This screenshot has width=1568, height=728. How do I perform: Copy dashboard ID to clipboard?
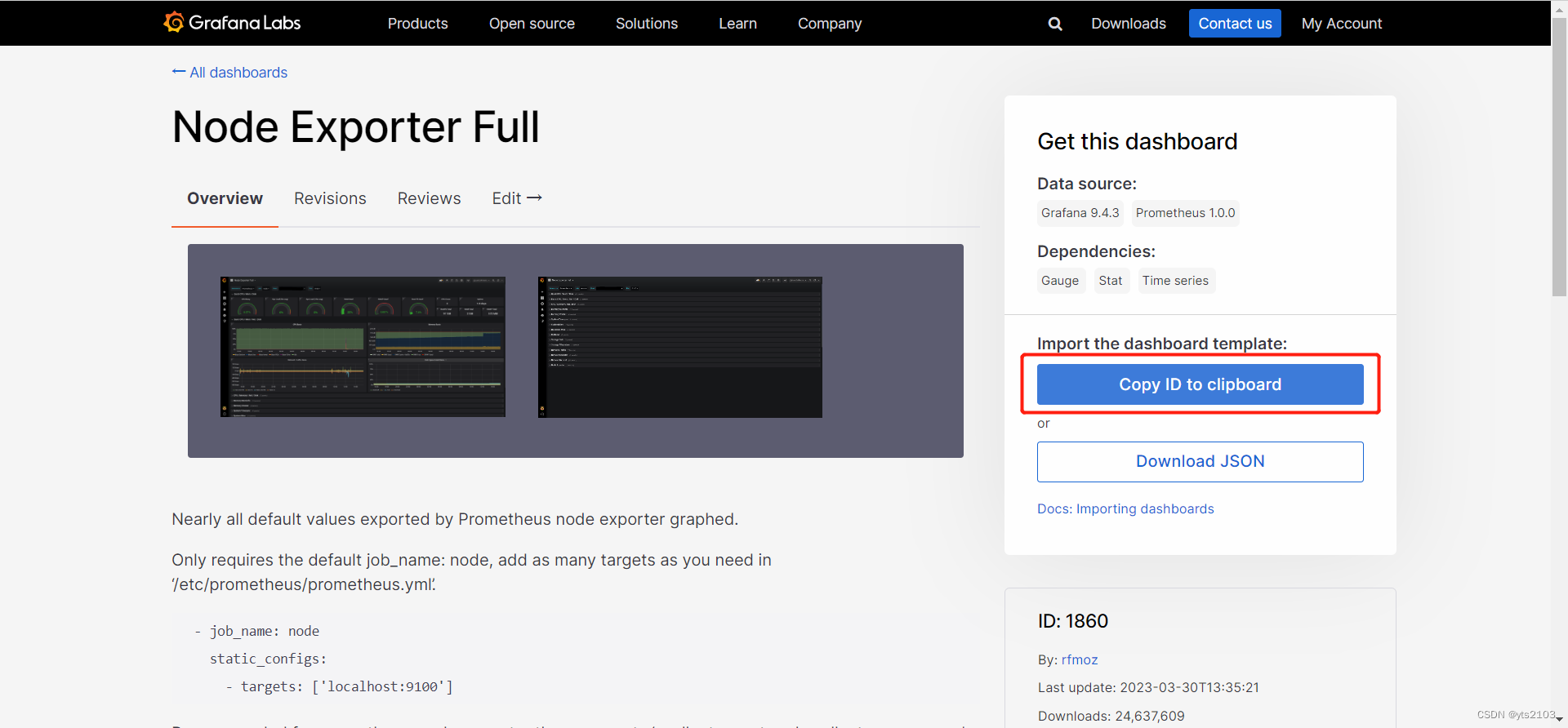coord(1200,384)
